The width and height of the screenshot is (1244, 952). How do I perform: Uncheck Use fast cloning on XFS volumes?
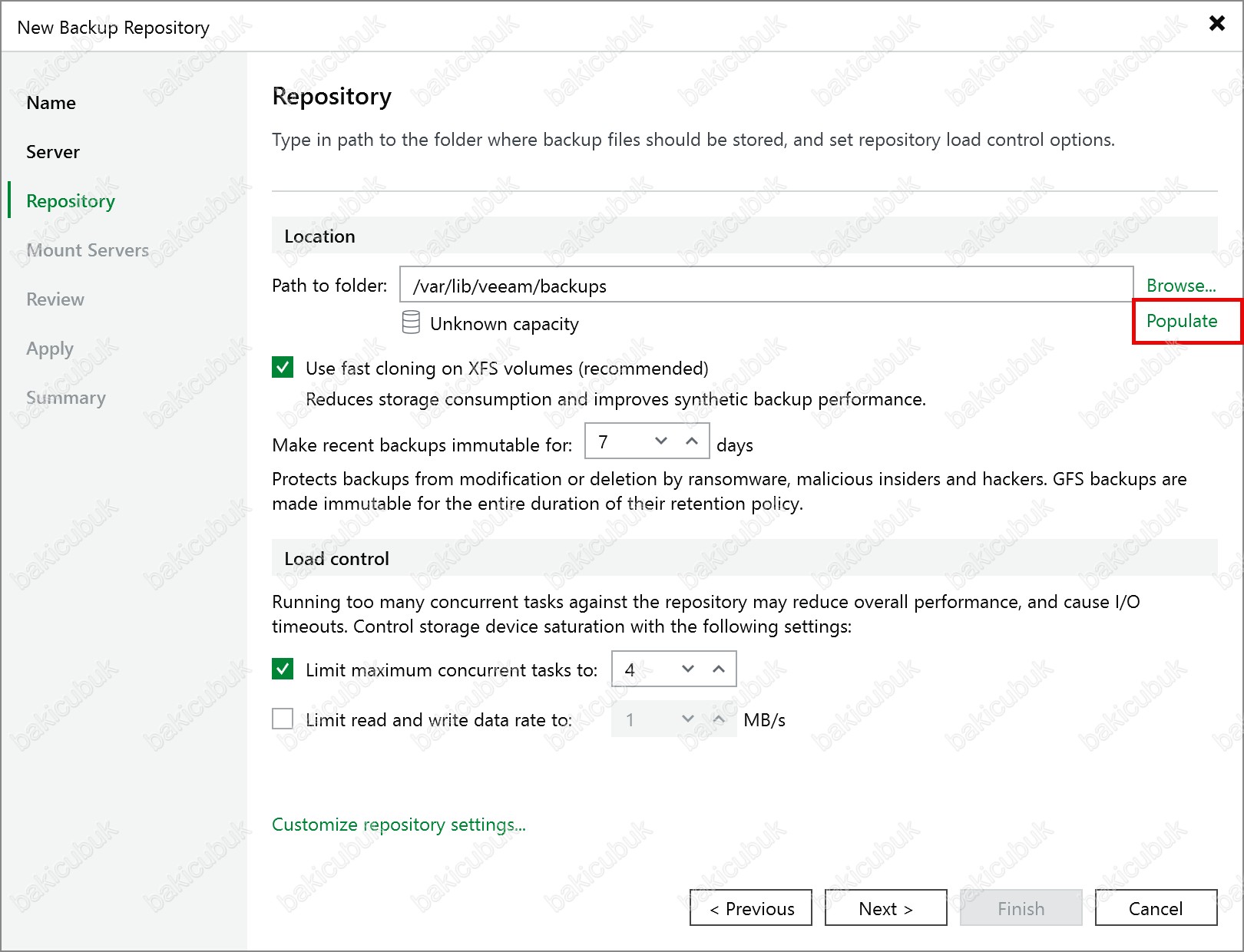click(x=283, y=368)
